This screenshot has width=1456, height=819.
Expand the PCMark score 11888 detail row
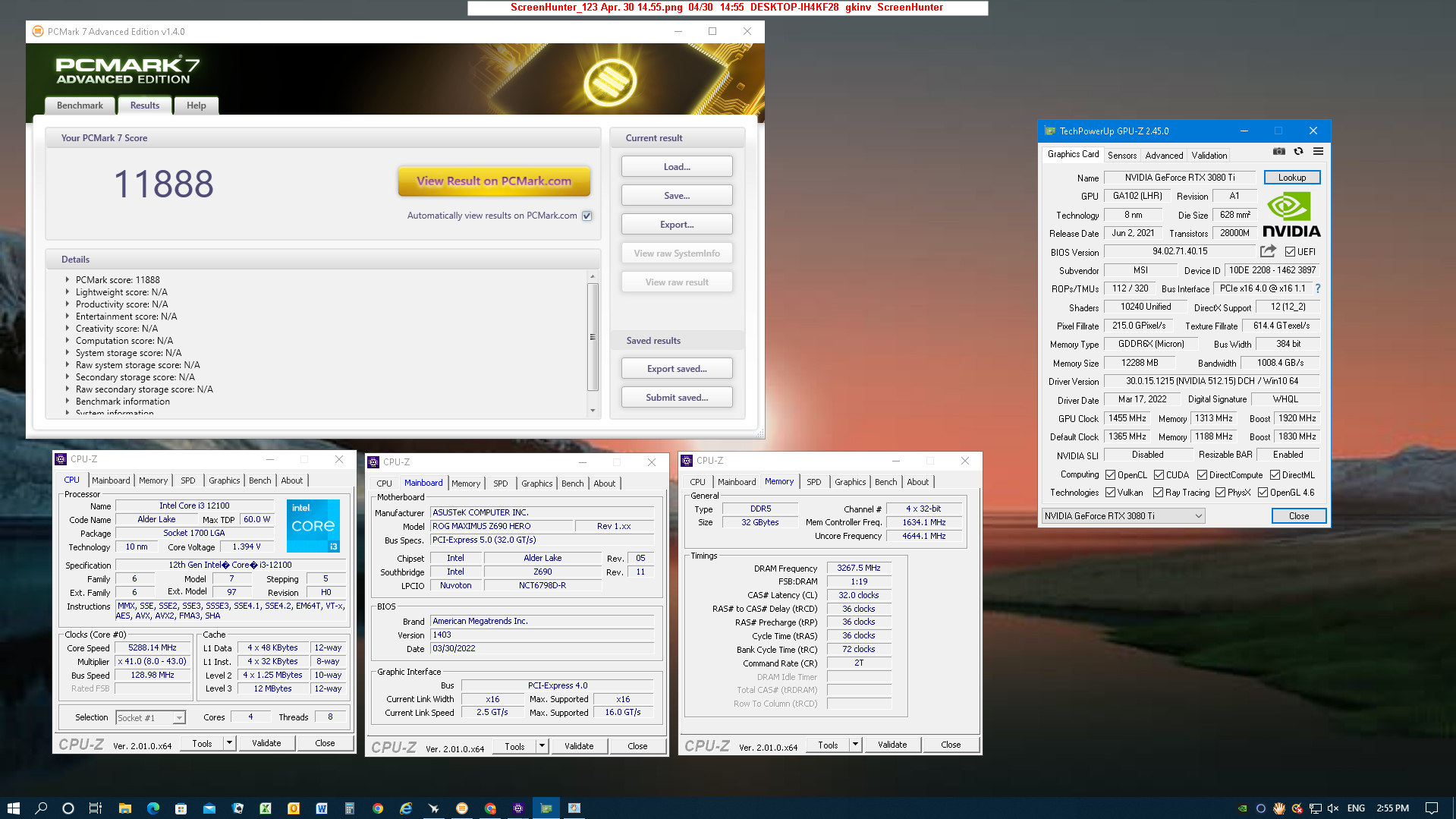point(68,279)
